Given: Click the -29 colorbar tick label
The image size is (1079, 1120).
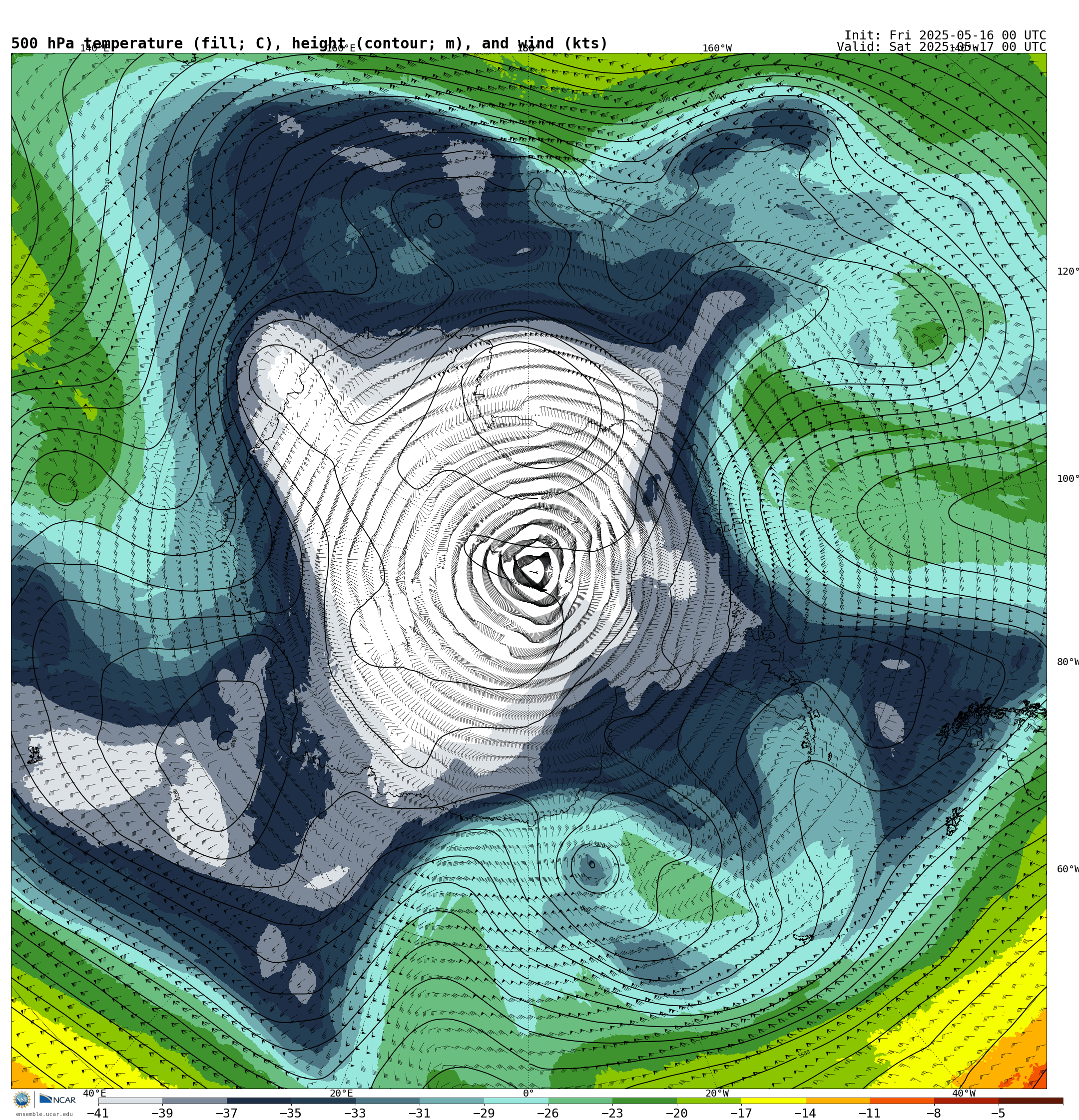Looking at the screenshot, I should click(484, 1113).
